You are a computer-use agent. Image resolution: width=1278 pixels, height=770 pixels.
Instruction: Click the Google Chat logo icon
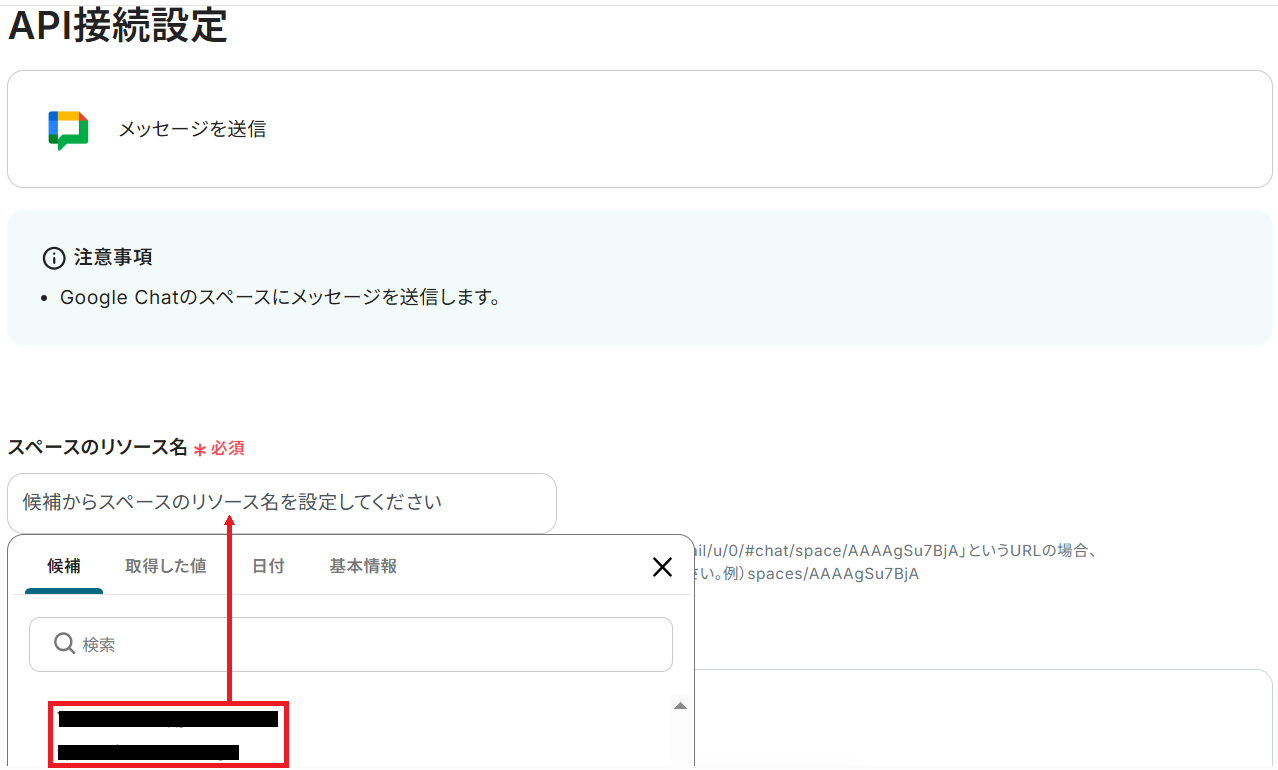(68, 130)
